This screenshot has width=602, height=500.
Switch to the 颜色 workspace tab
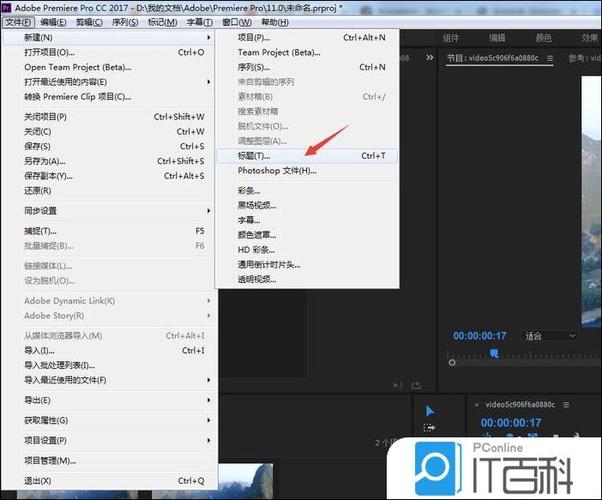pyautogui.click(x=544, y=38)
